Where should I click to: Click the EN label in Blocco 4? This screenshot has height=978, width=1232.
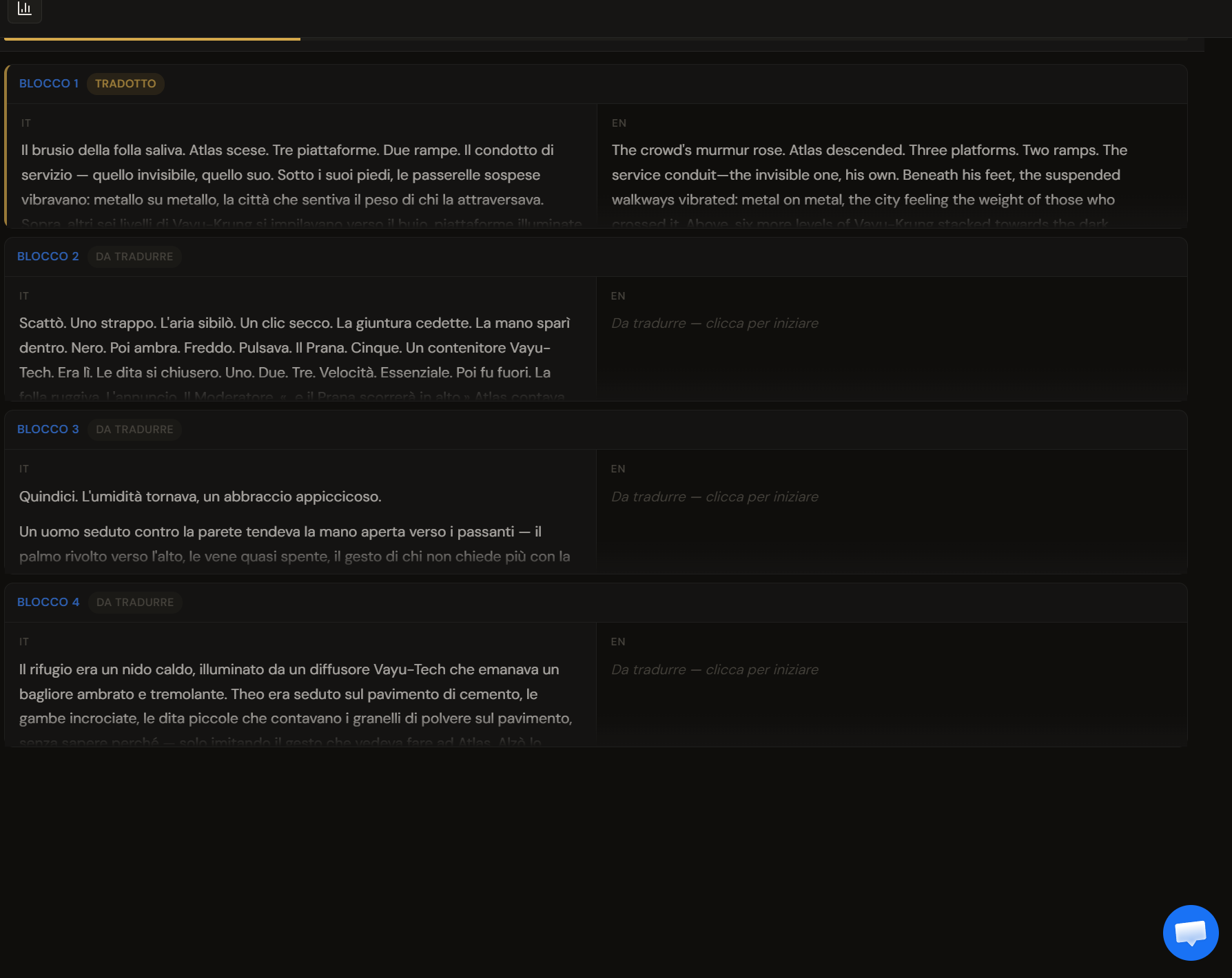click(618, 642)
